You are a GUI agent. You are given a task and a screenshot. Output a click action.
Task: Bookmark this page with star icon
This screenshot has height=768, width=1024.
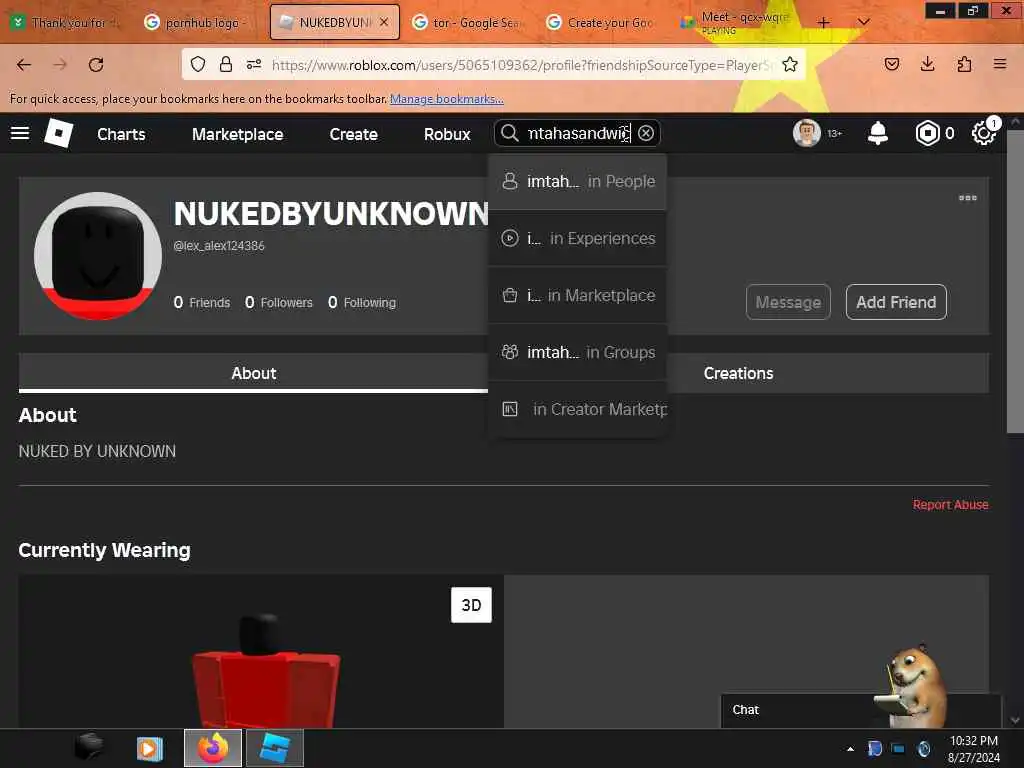click(x=790, y=64)
